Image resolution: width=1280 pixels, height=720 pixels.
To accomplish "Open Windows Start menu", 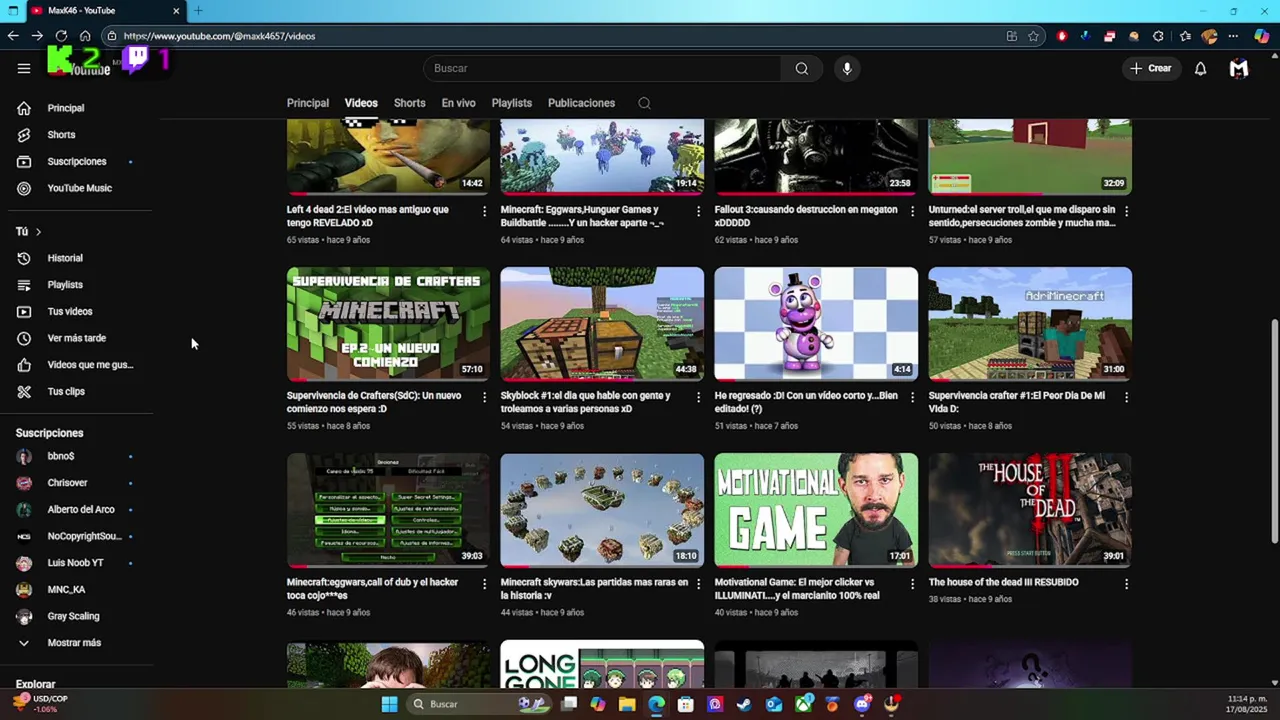I will [x=389, y=704].
